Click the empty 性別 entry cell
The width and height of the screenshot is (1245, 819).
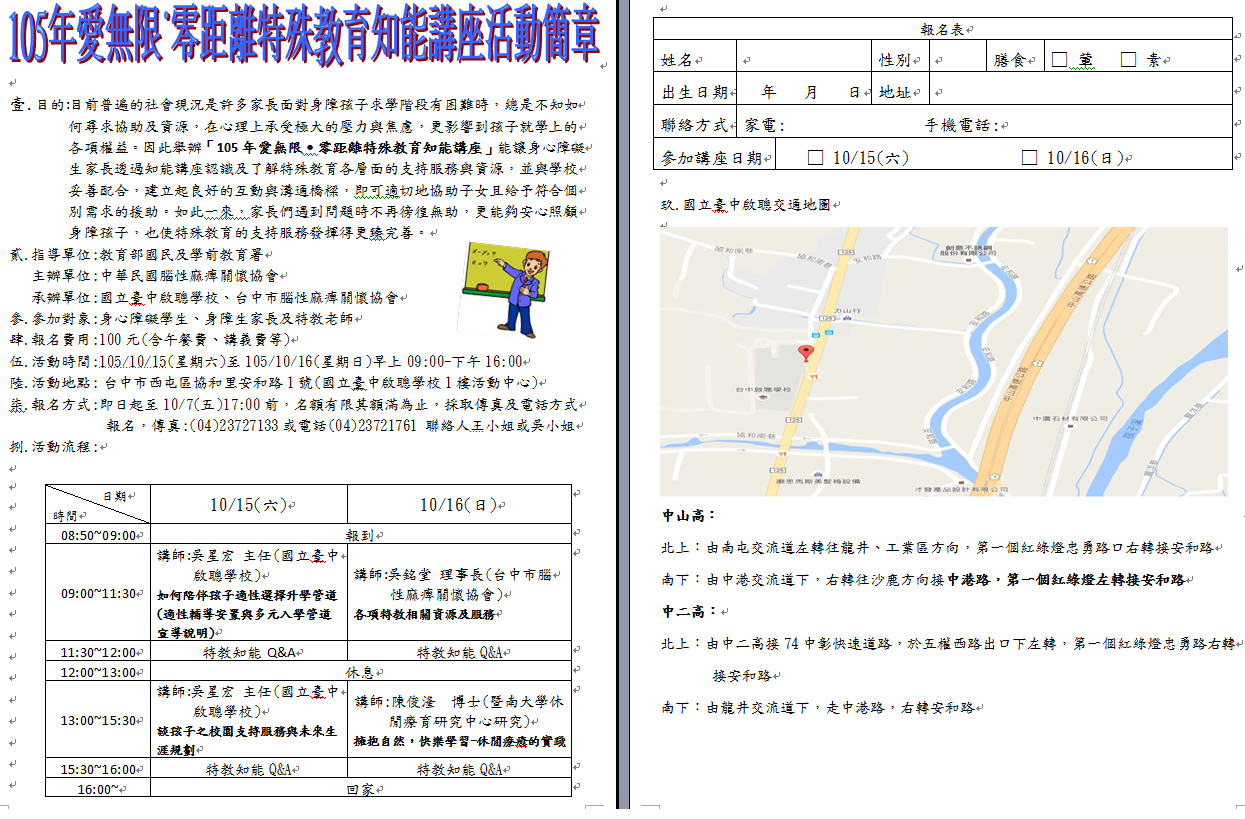click(956, 60)
